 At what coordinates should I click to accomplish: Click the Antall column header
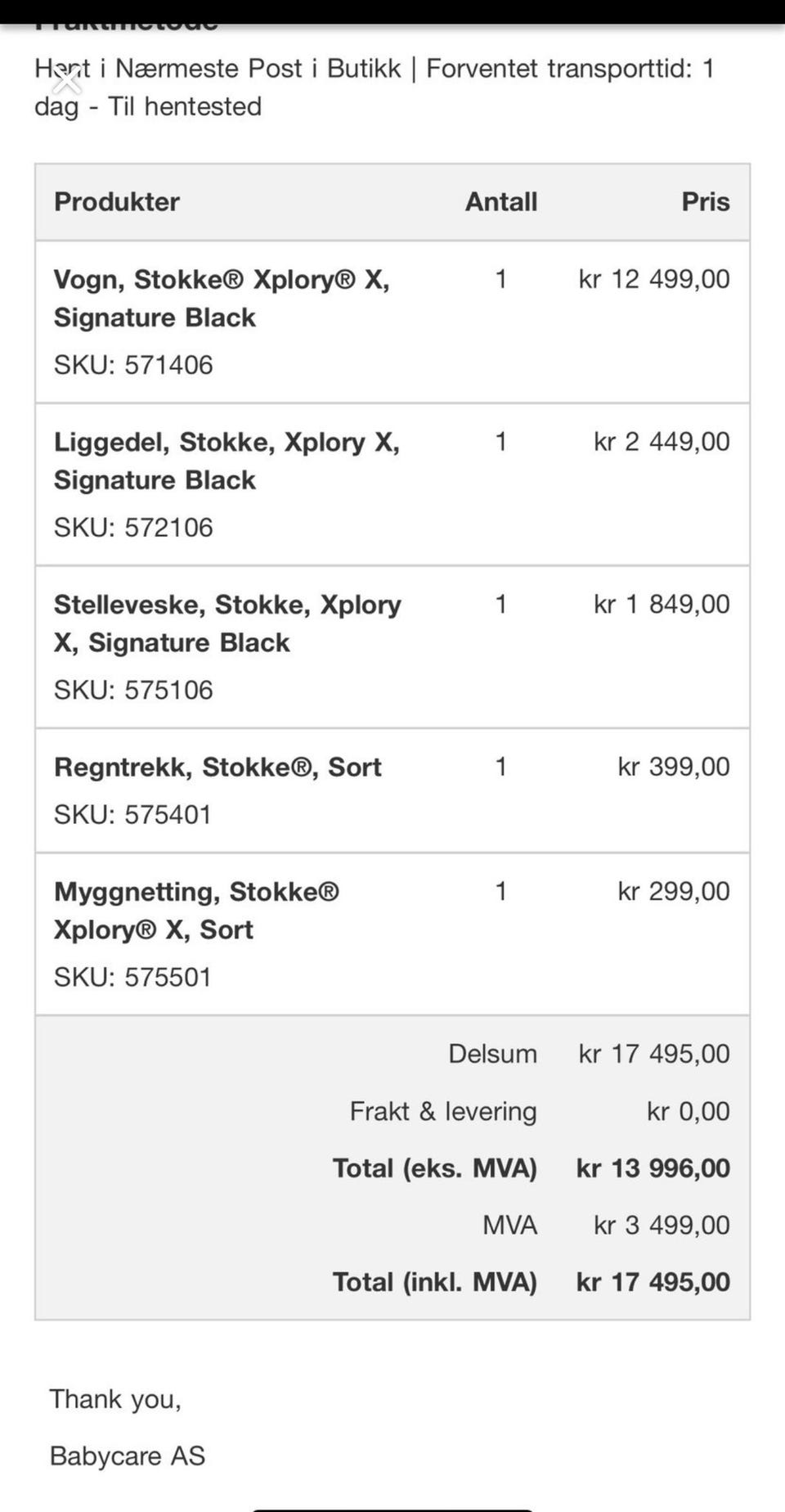pos(500,202)
